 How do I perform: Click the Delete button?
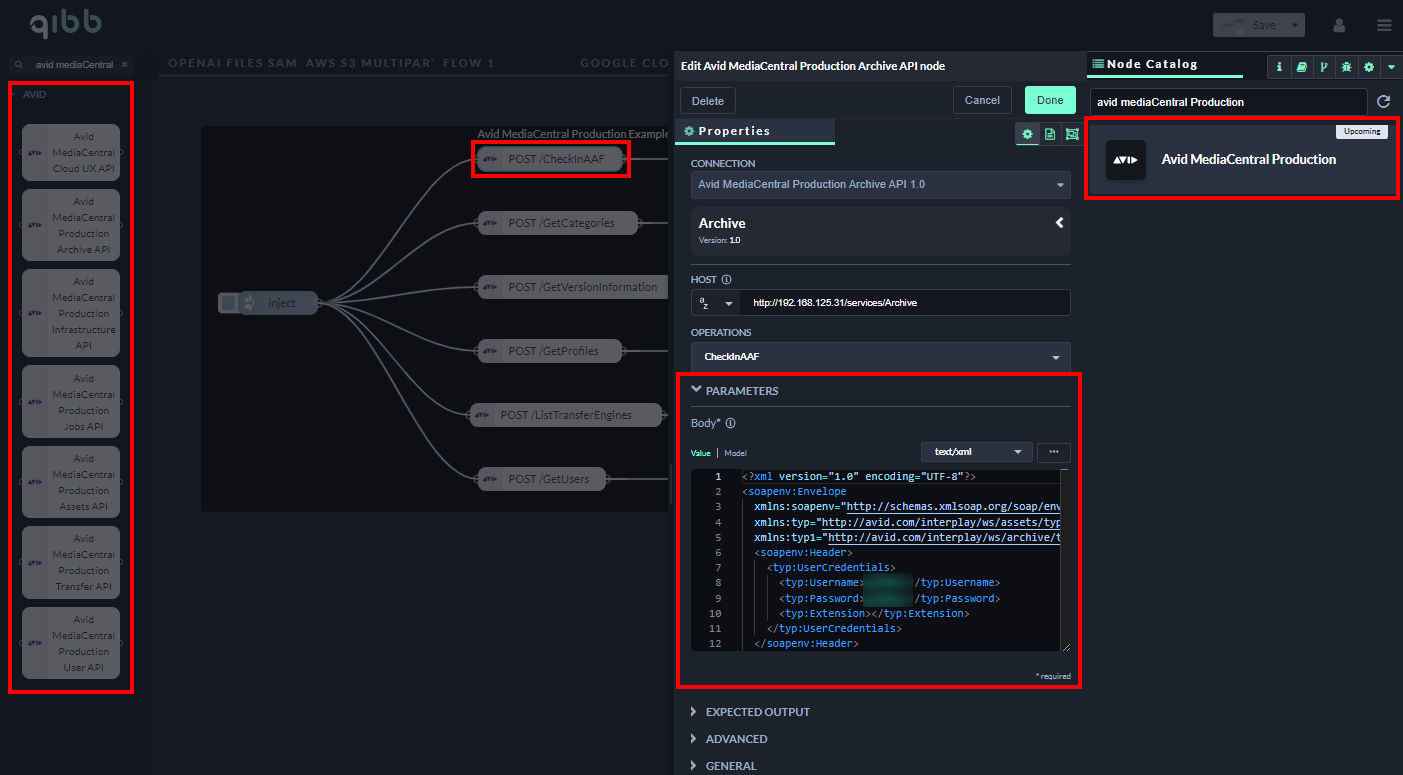coord(708,101)
